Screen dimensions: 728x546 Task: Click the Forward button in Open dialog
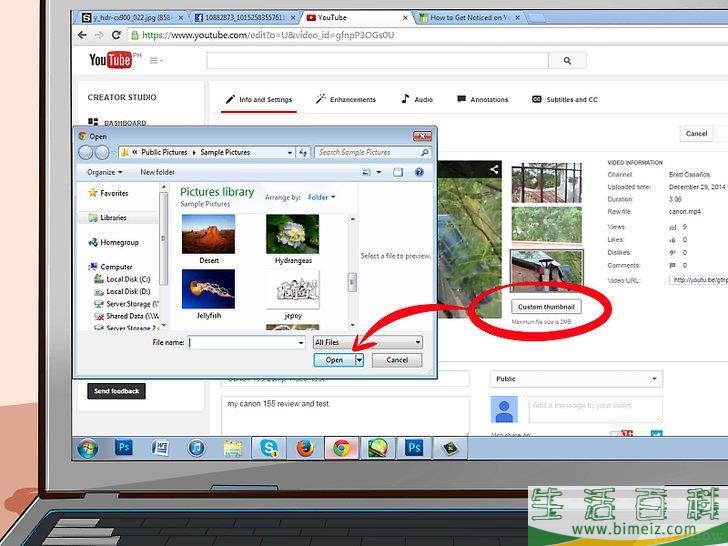click(102, 152)
